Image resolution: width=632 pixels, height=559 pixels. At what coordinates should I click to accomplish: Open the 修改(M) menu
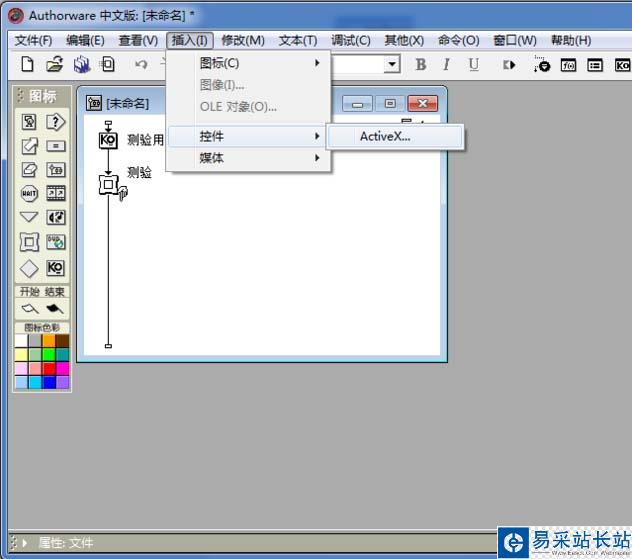[243, 41]
